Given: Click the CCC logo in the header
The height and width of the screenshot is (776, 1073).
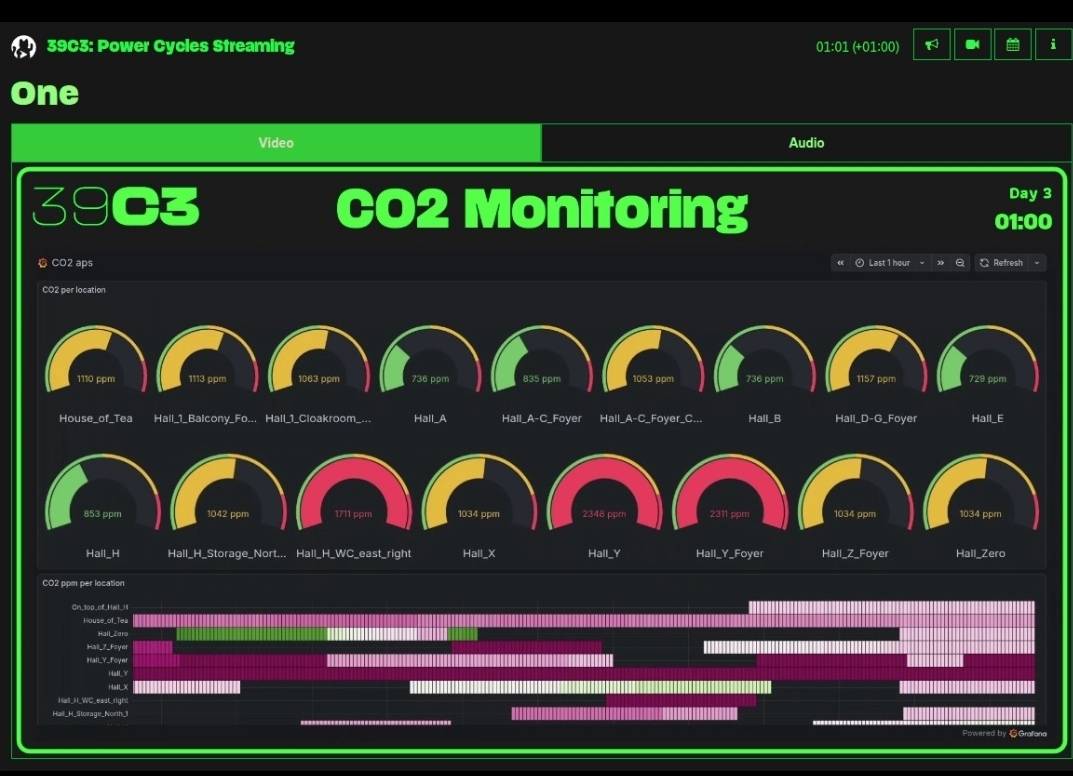Looking at the screenshot, I should (23, 46).
